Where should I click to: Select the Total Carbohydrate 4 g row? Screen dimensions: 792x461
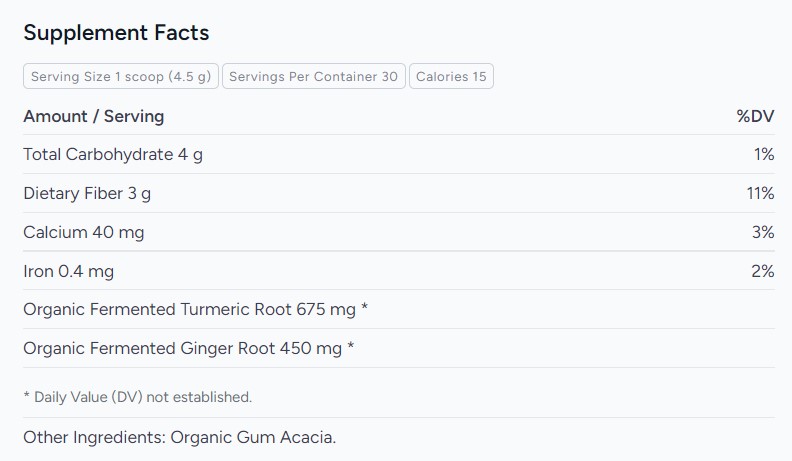pyautogui.click(x=399, y=155)
